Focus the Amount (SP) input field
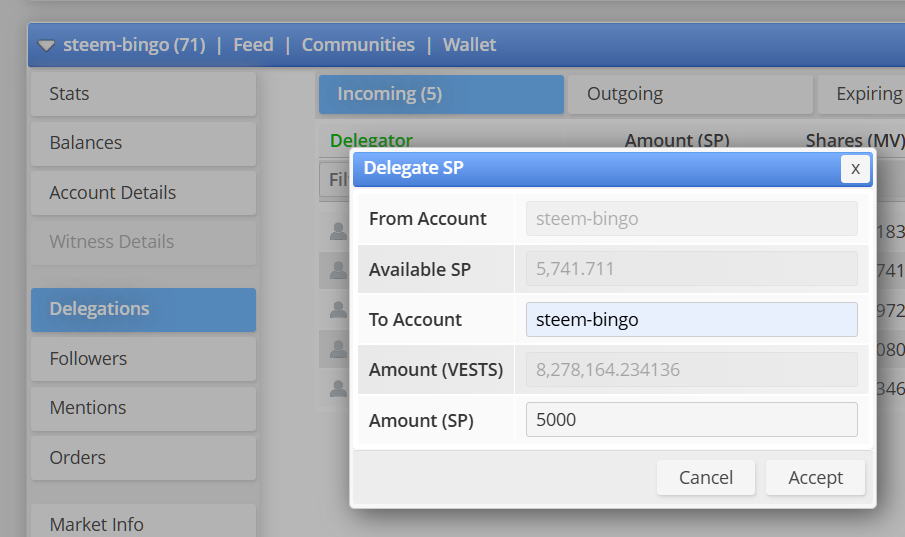Image resolution: width=905 pixels, height=537 pixels. click(x=691, y=420)
